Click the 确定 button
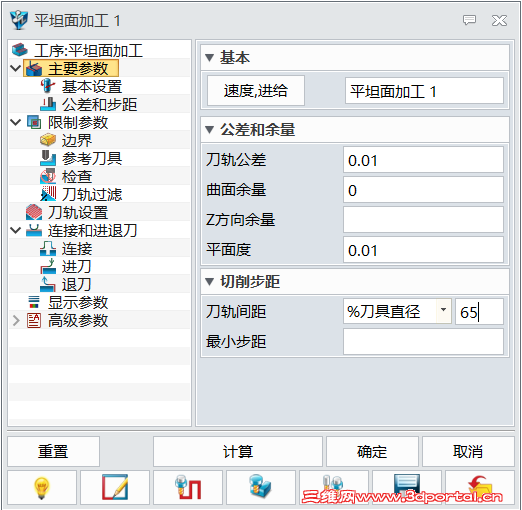Viewport: 522px width, 510px height. (x=372, y=451)
